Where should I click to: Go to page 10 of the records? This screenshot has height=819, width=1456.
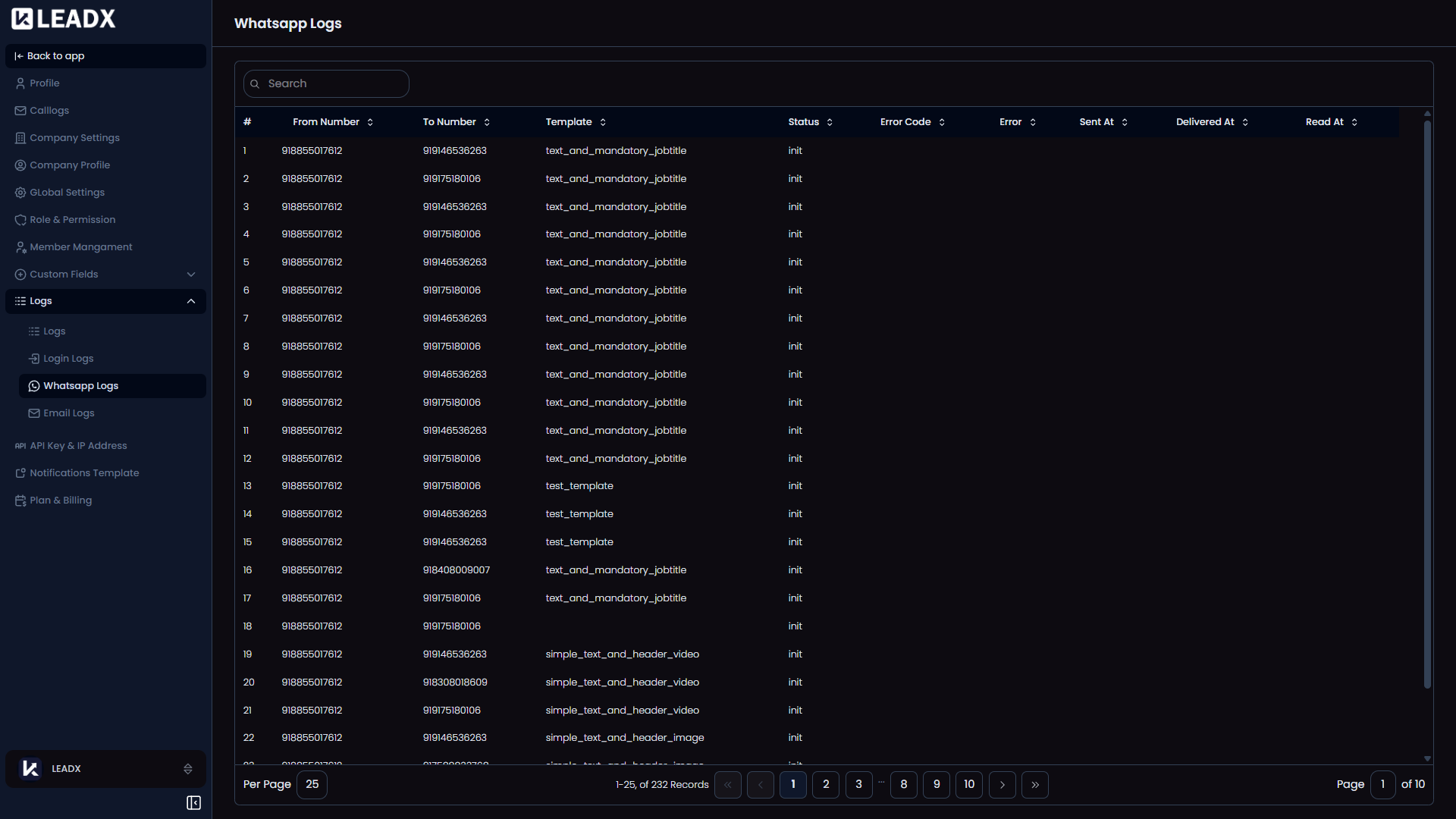[x=968, y=785]
